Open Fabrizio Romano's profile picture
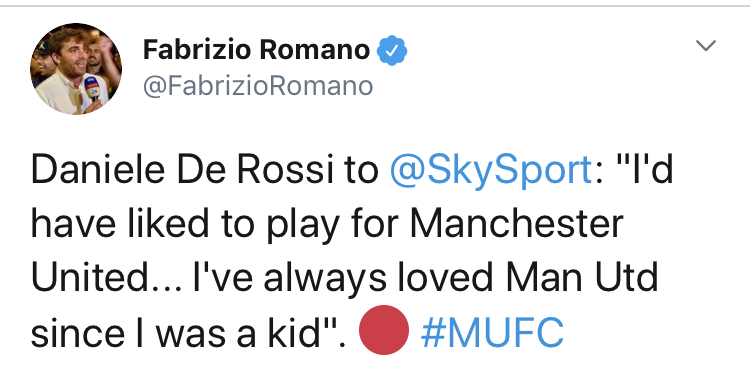Image resolution: width=750 pixels, height=388 pixels. coord(76,69)
